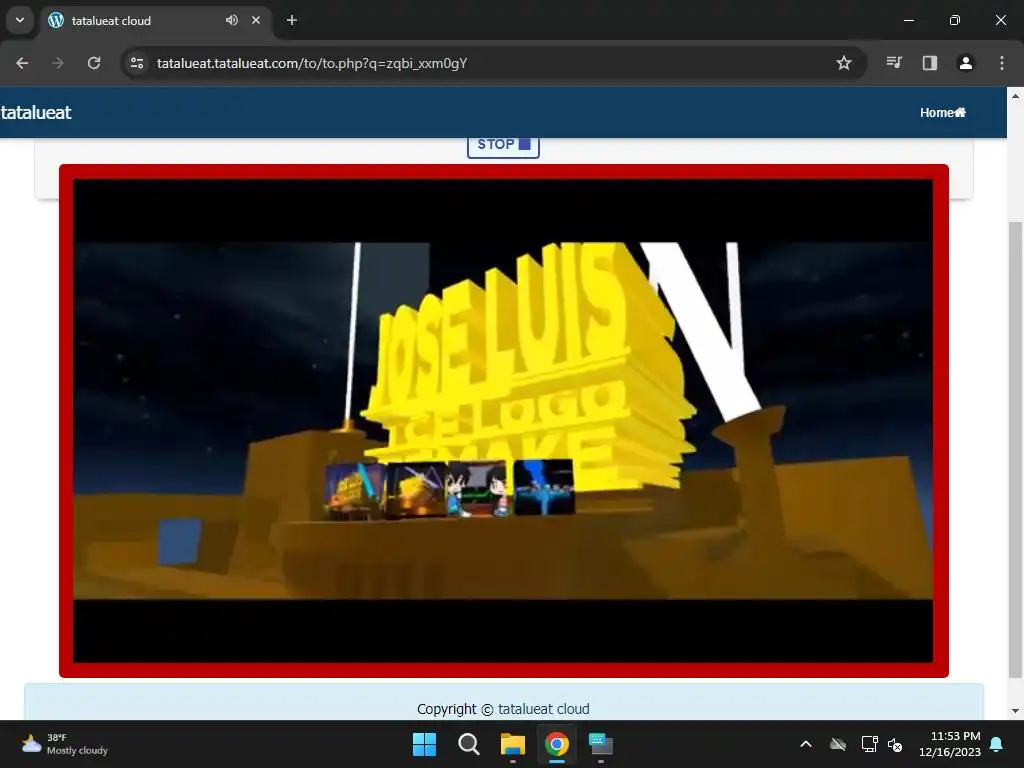This screenshot has height=768, width=1024.
Task: Open the Windows Start menu
Action: (x=424, y=744)
